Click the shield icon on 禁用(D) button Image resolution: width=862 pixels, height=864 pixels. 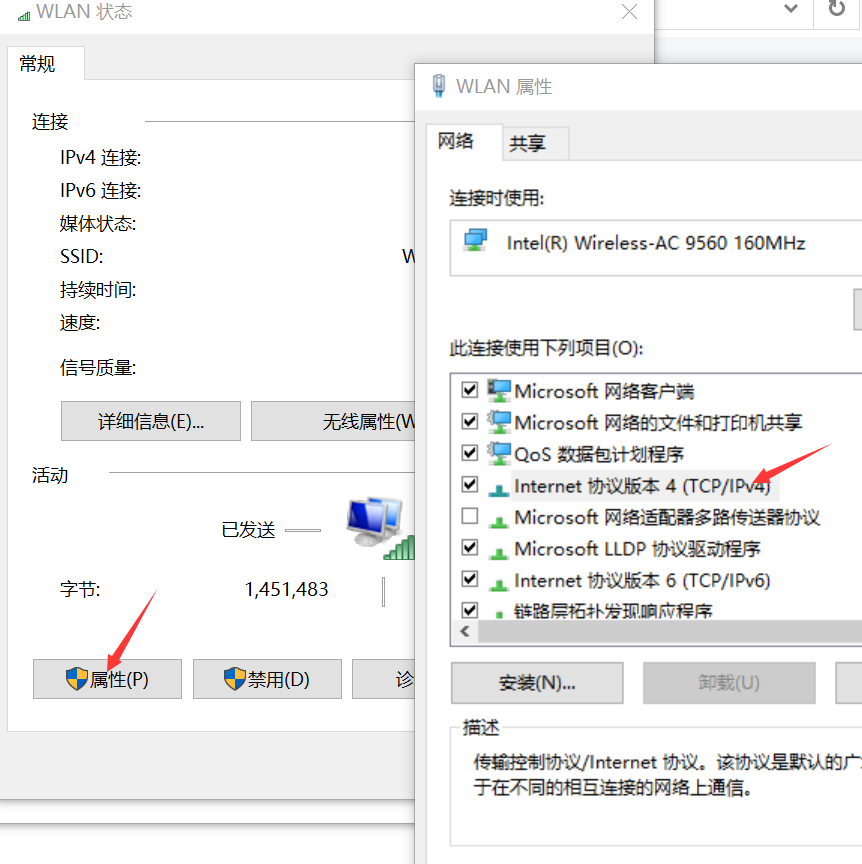(x=235, y=678)
